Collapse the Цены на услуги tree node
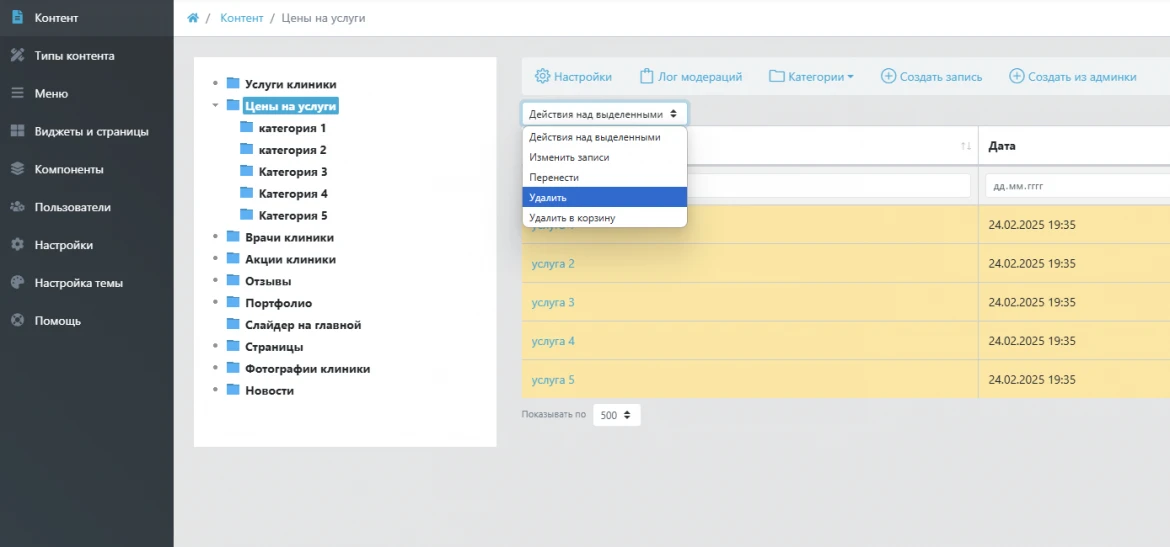This screenshot has width=1170, height=547. (215, 105)
